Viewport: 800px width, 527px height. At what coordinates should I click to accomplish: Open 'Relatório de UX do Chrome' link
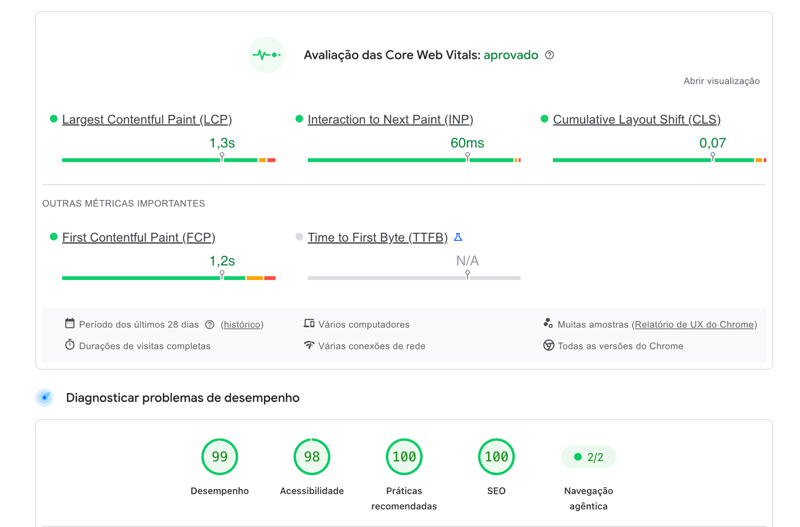694,324
